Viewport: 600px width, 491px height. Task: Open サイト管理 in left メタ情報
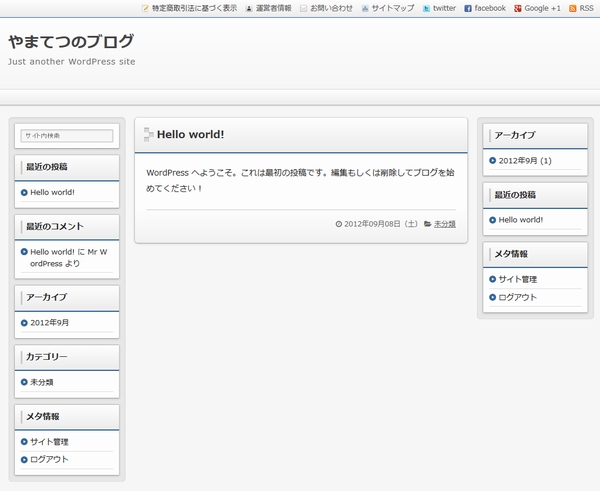coord(49,442)
